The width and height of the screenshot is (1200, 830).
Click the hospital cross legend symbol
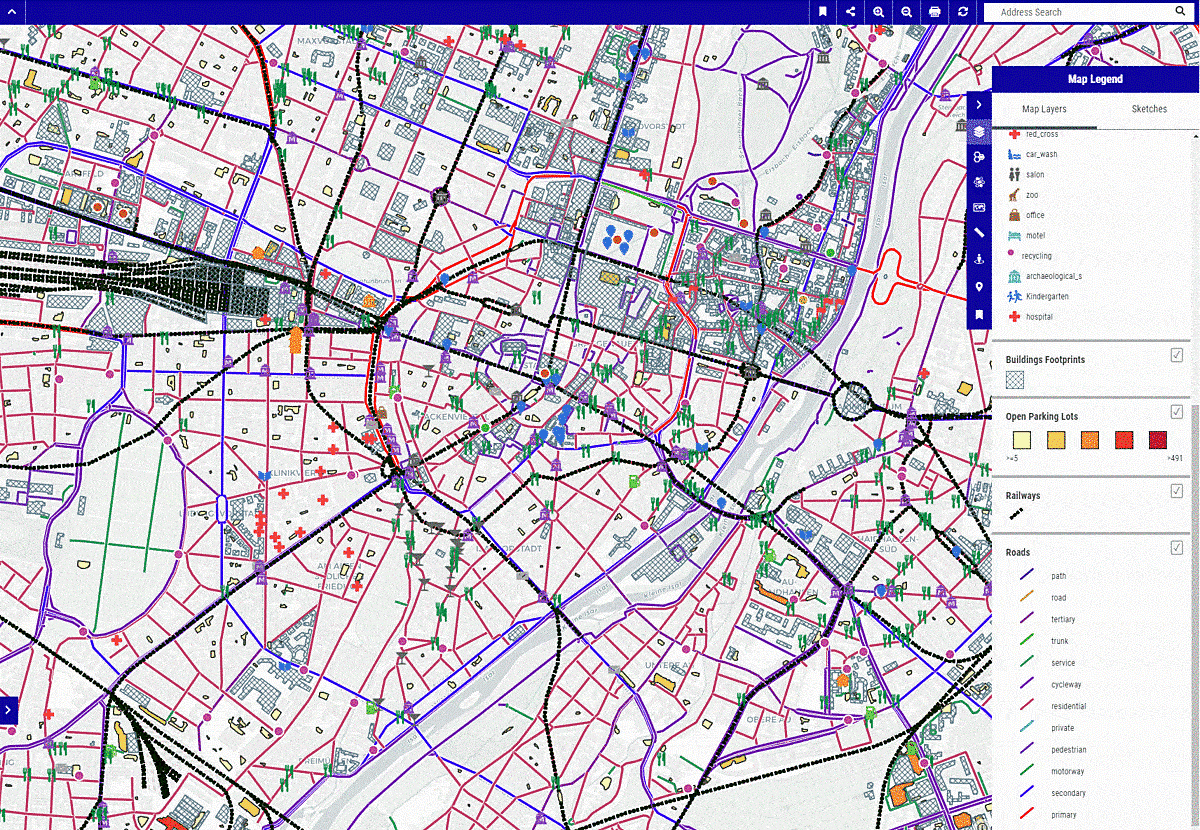[x=1014, y=317]
